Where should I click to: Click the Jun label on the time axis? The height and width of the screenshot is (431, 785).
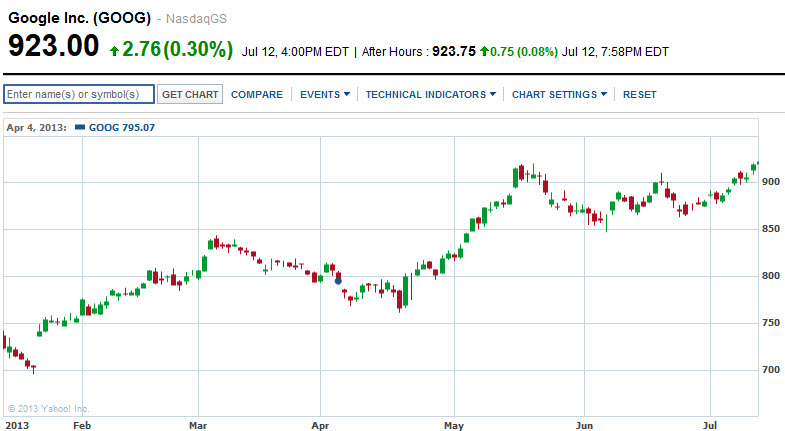pyautogui.click(x=584, y=425)
